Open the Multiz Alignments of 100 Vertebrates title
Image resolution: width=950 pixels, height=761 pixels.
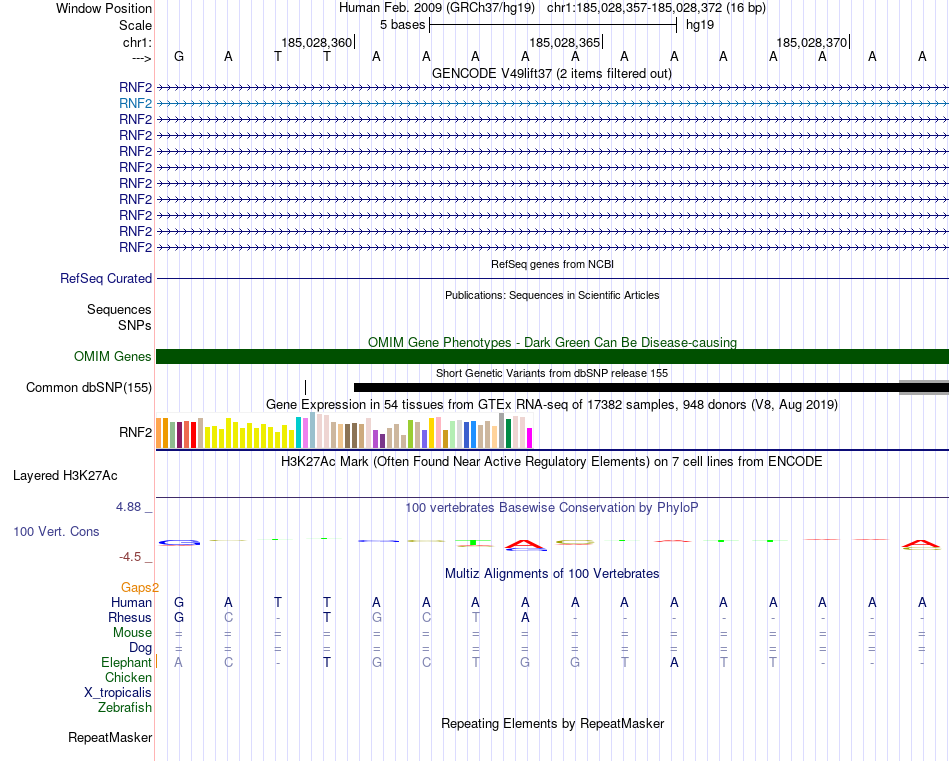[552, 574]
